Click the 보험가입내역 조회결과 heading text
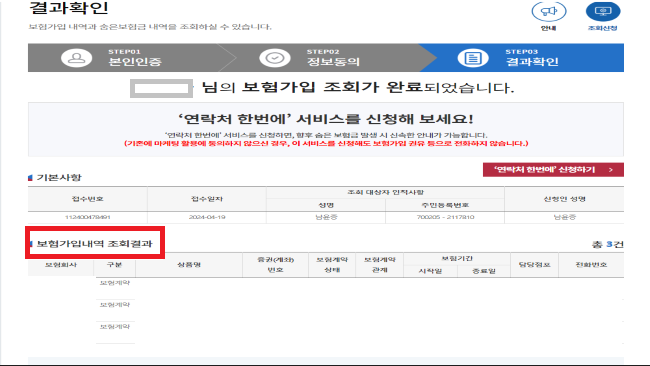The height and width of the screenshot is (366, 650). point(95,244)
